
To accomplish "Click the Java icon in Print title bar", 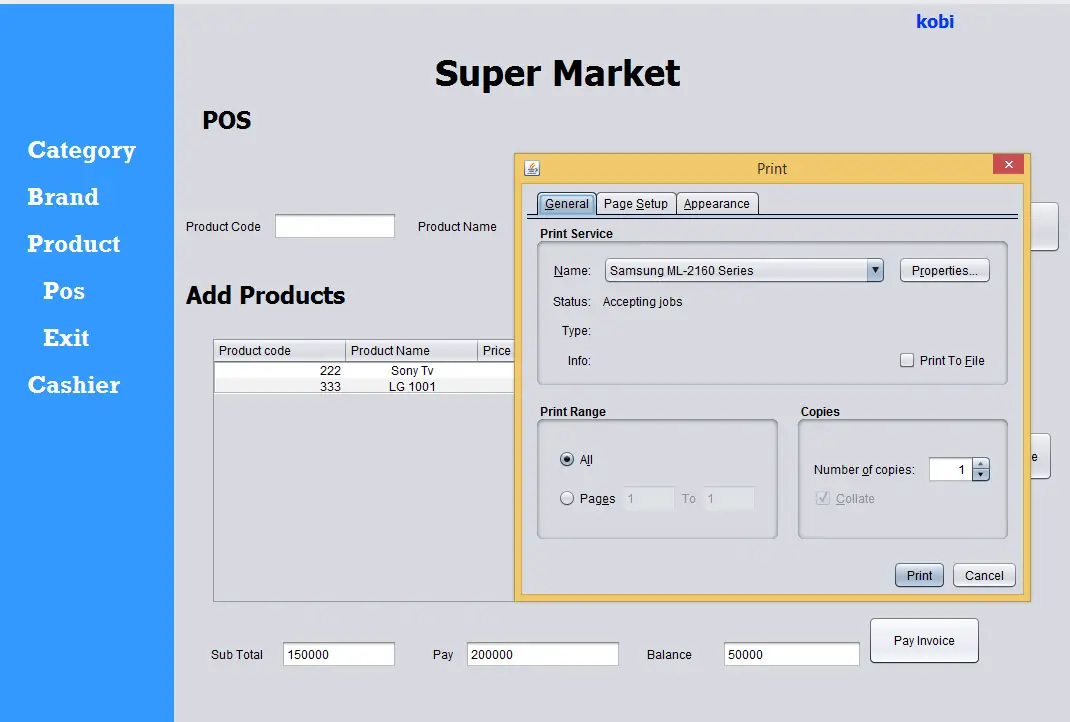I will [532, 168].
